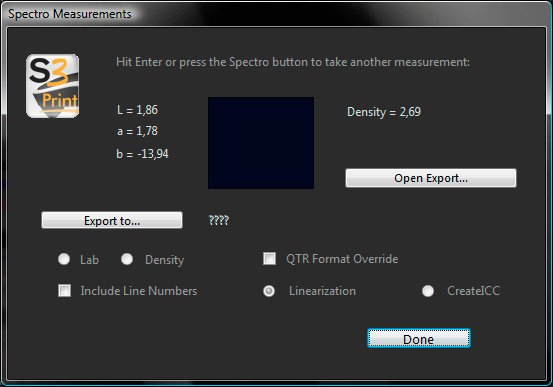Check Include Line Numbers
Screen dimensions: 553x387
[64, 291]
